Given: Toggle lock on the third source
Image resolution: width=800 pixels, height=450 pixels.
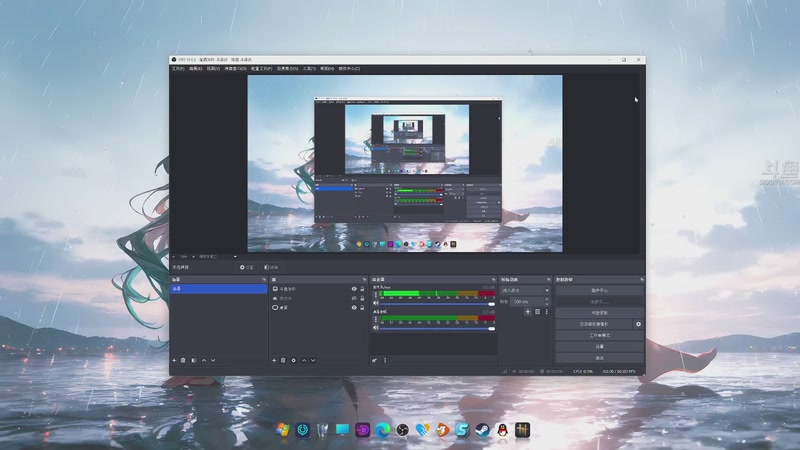Looking at the screenshot, I should [362, 308].
